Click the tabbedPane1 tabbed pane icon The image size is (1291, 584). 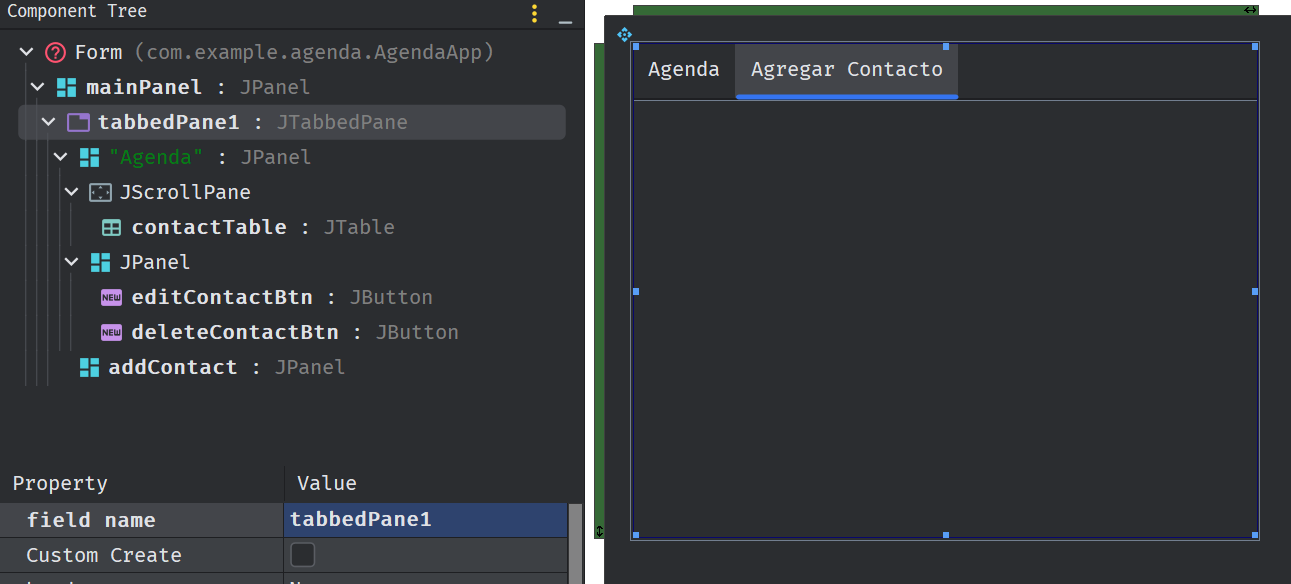click(78, 123)
